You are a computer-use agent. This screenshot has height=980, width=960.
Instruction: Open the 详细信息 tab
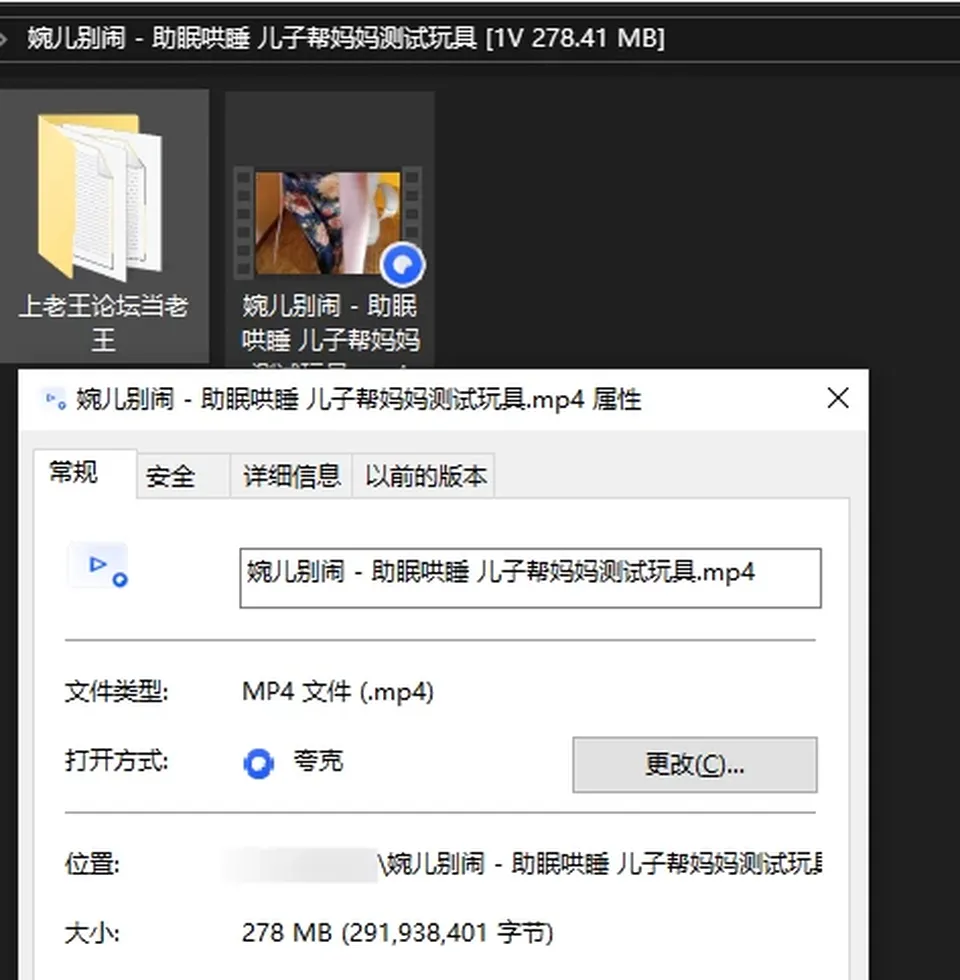tap(291, 476)
